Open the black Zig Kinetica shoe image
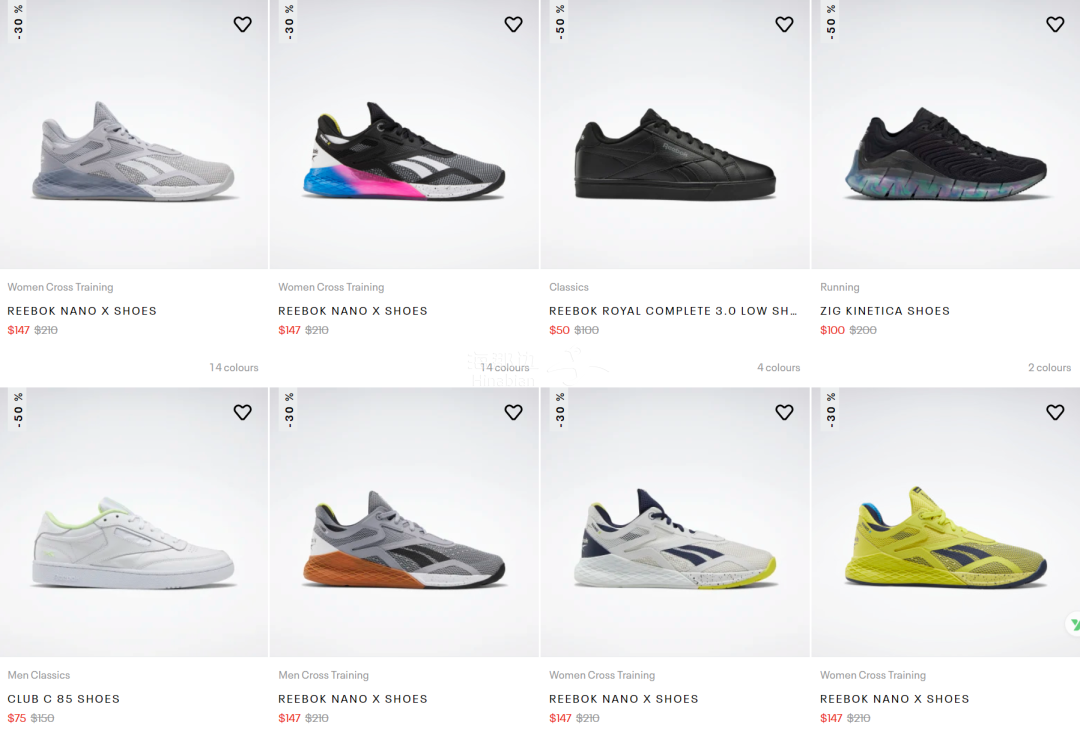The image size is (1080, 734). (945, 155)
